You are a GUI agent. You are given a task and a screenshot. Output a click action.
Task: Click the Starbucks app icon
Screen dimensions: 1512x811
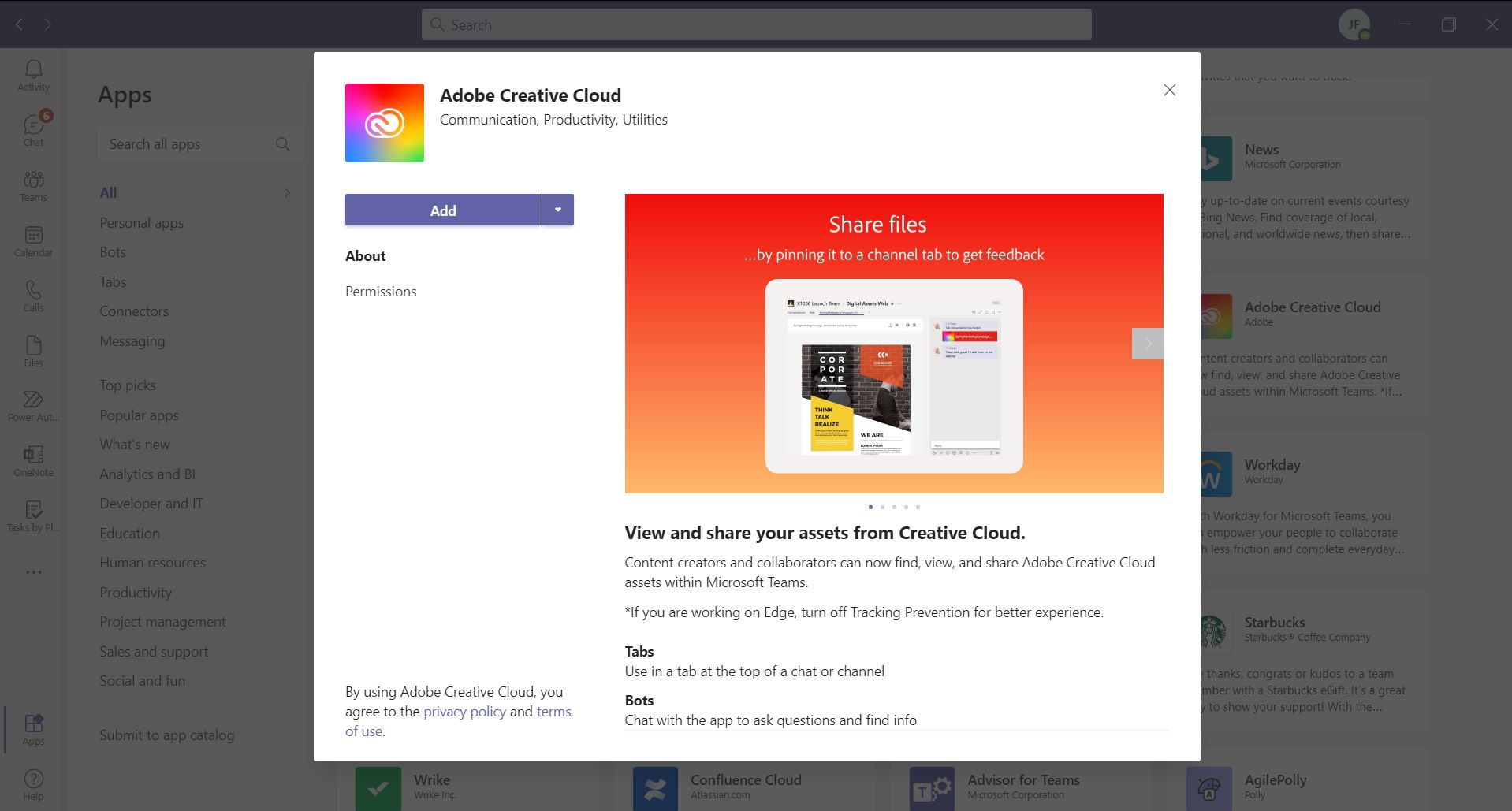pyautogui.click(x=1216, y=631)
